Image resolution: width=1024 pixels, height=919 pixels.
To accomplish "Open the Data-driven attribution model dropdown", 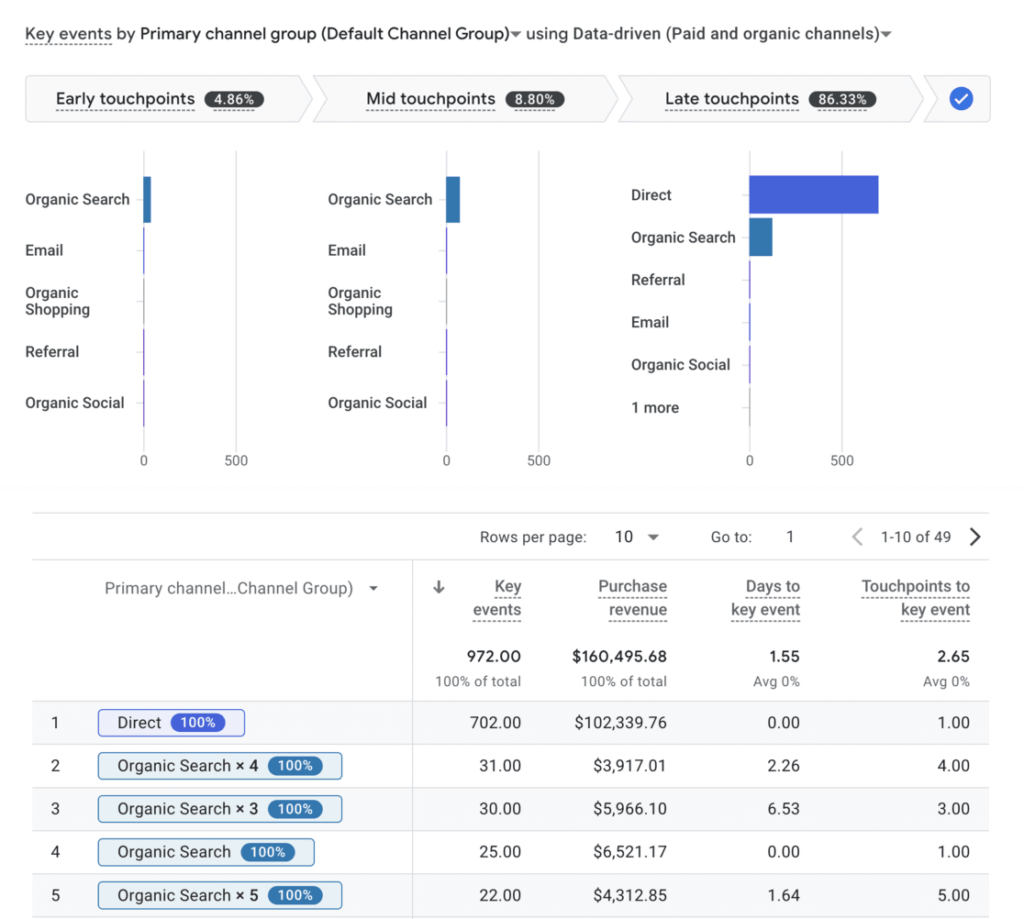I will point(884,34).
